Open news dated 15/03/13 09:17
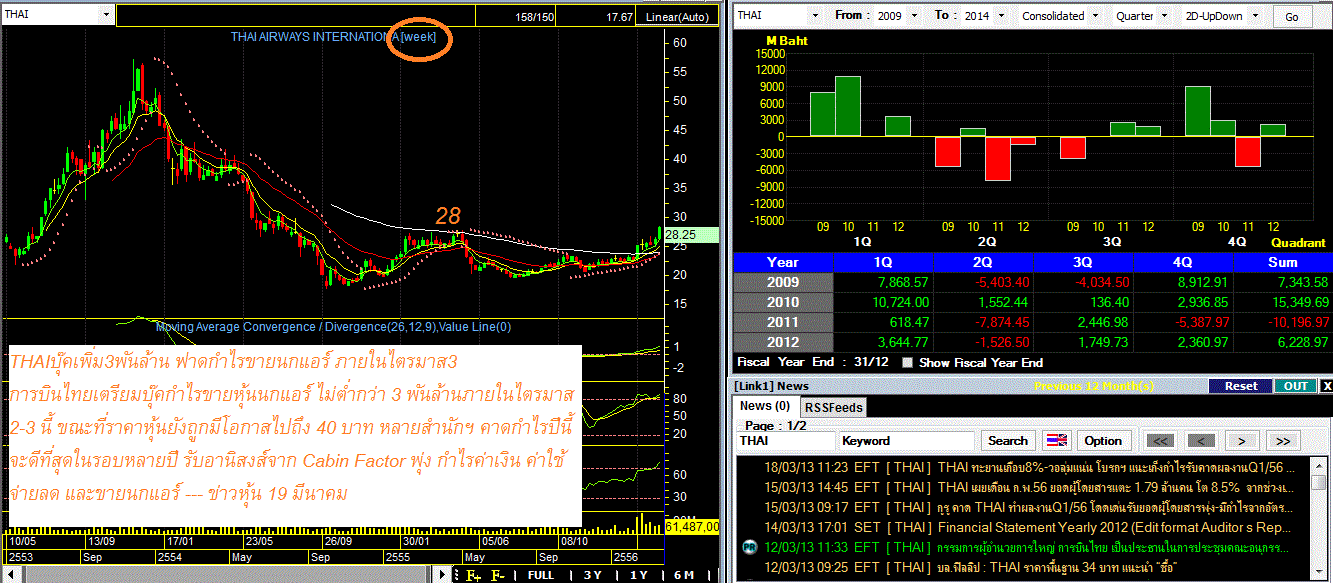1333x583 pixels. (x=1029, y=507)
